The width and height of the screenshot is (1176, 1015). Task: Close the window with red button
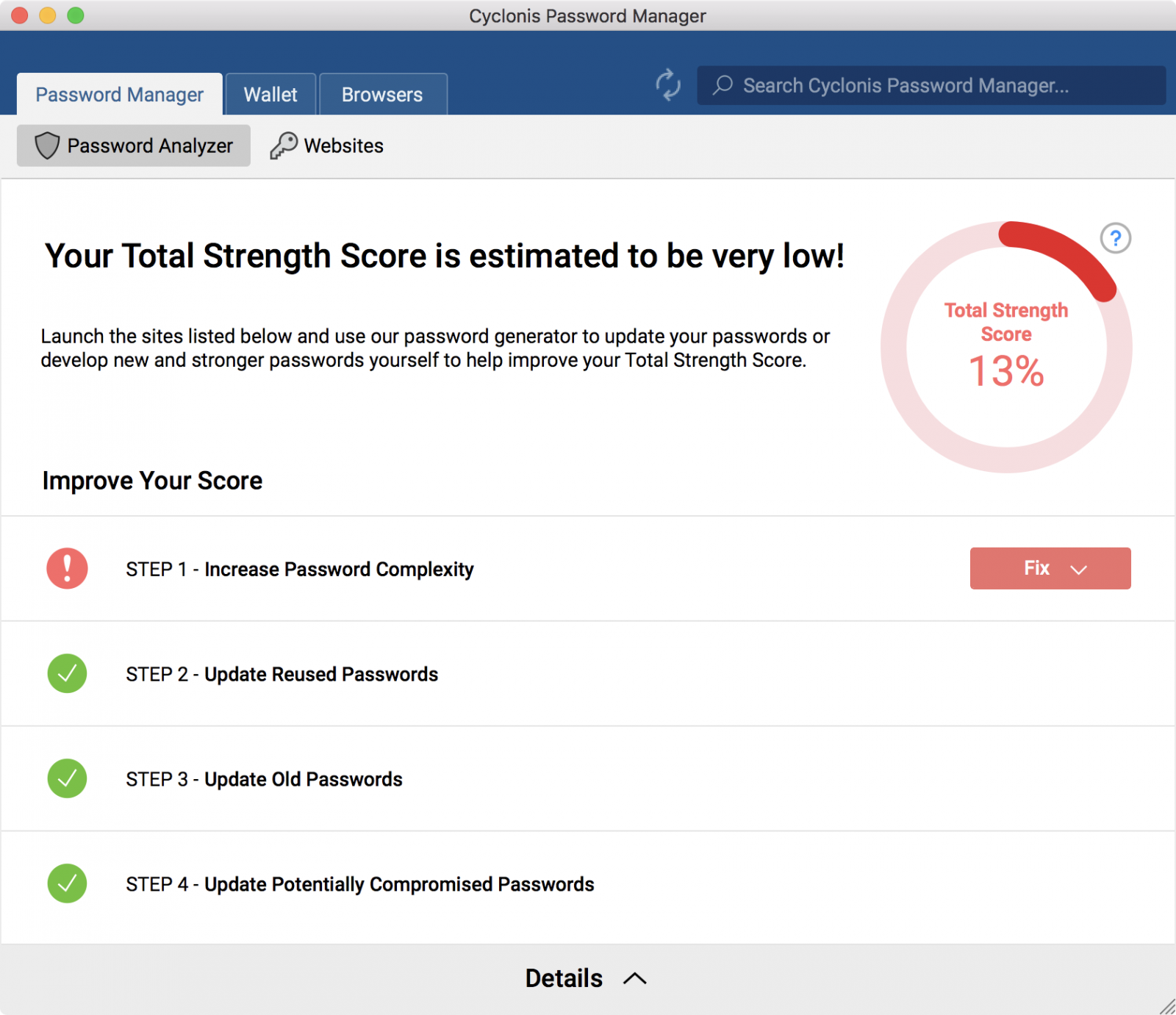point(20,15)
